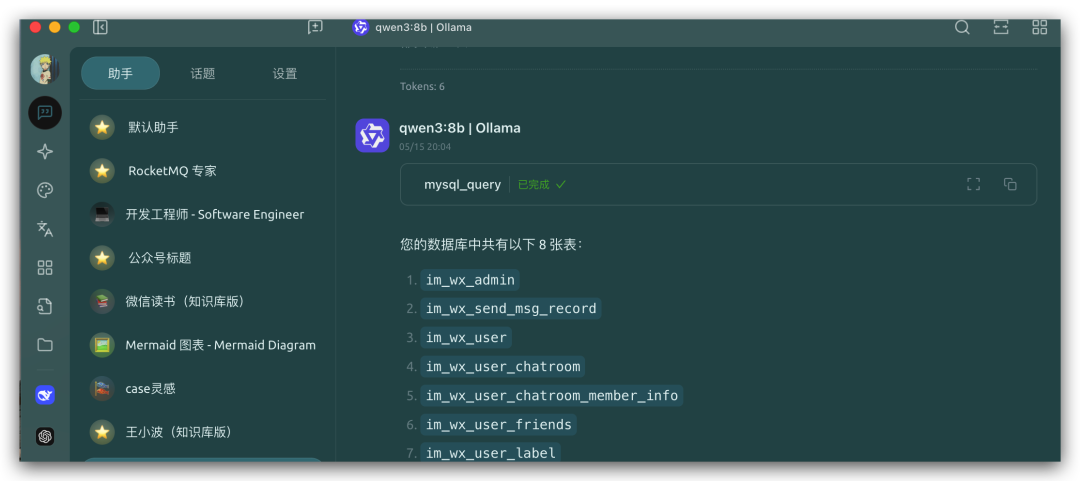The image size is (1080, 481).
Task: Click the qwen3:8b message avatar icon
Action: (x=373, y=135)
